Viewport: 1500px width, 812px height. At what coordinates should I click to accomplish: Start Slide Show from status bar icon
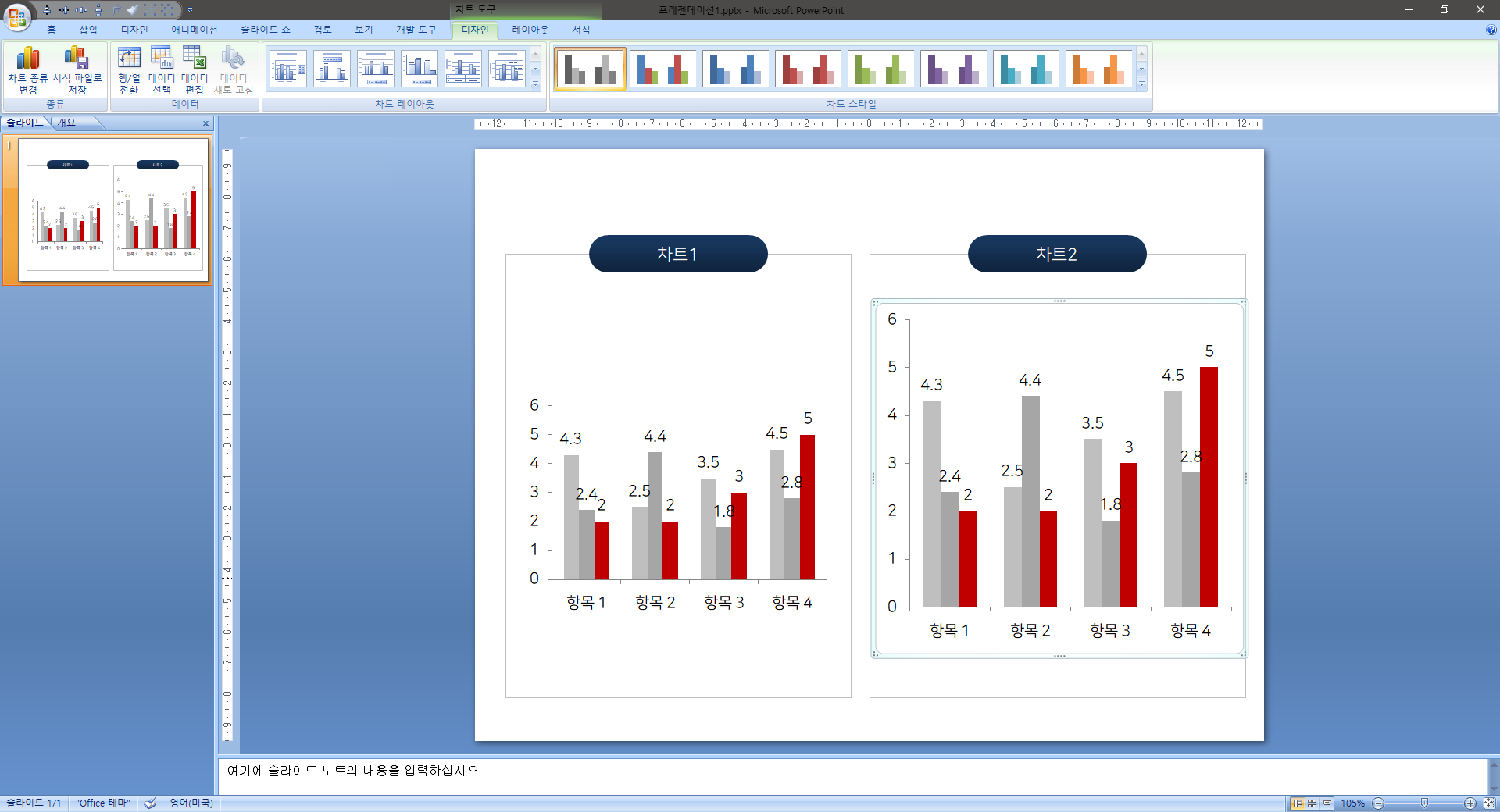[x=1327, y=803]
